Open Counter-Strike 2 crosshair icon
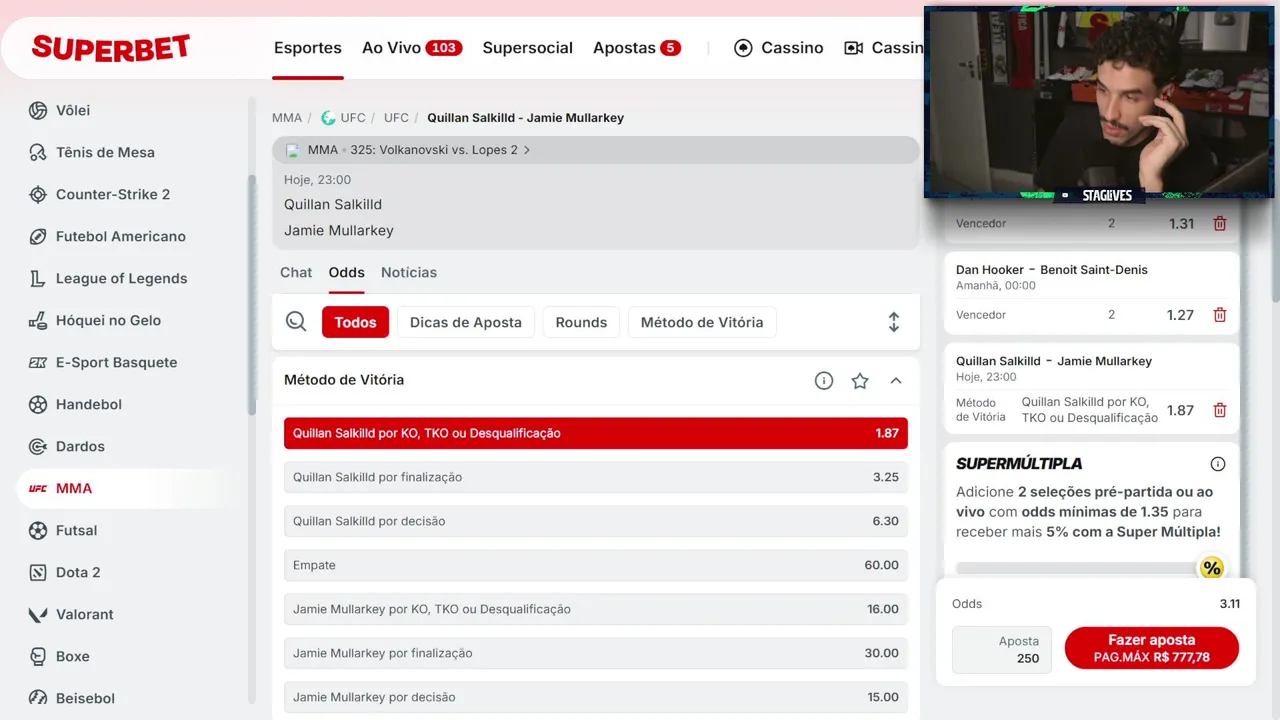Viewport: 1280px width, 720px height. 38,194
